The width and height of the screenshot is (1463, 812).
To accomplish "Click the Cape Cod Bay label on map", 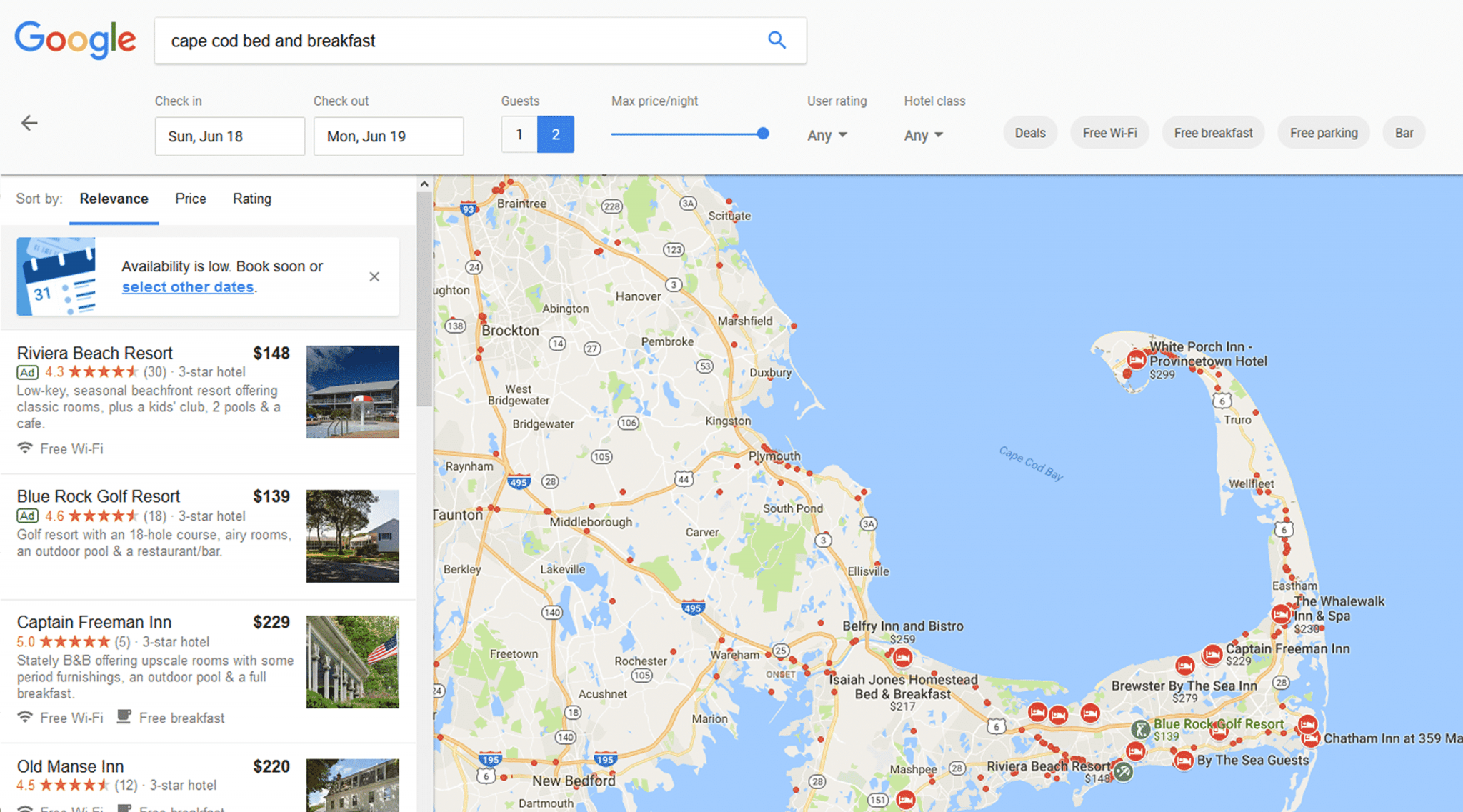I will 1031,463.
